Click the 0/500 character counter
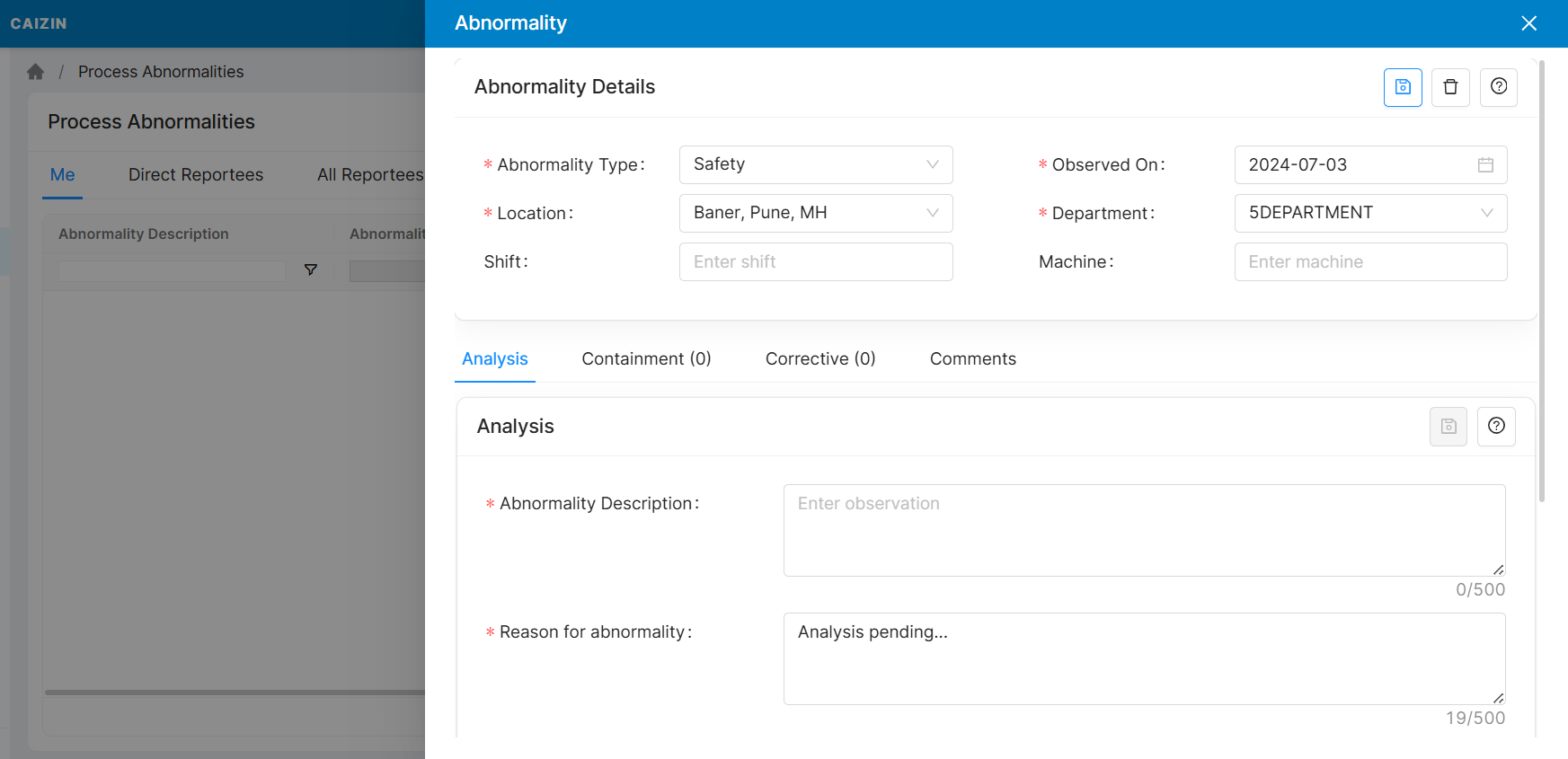Image resolution: width=1568 pixels, height=759 pixels. pos(1480,590)
